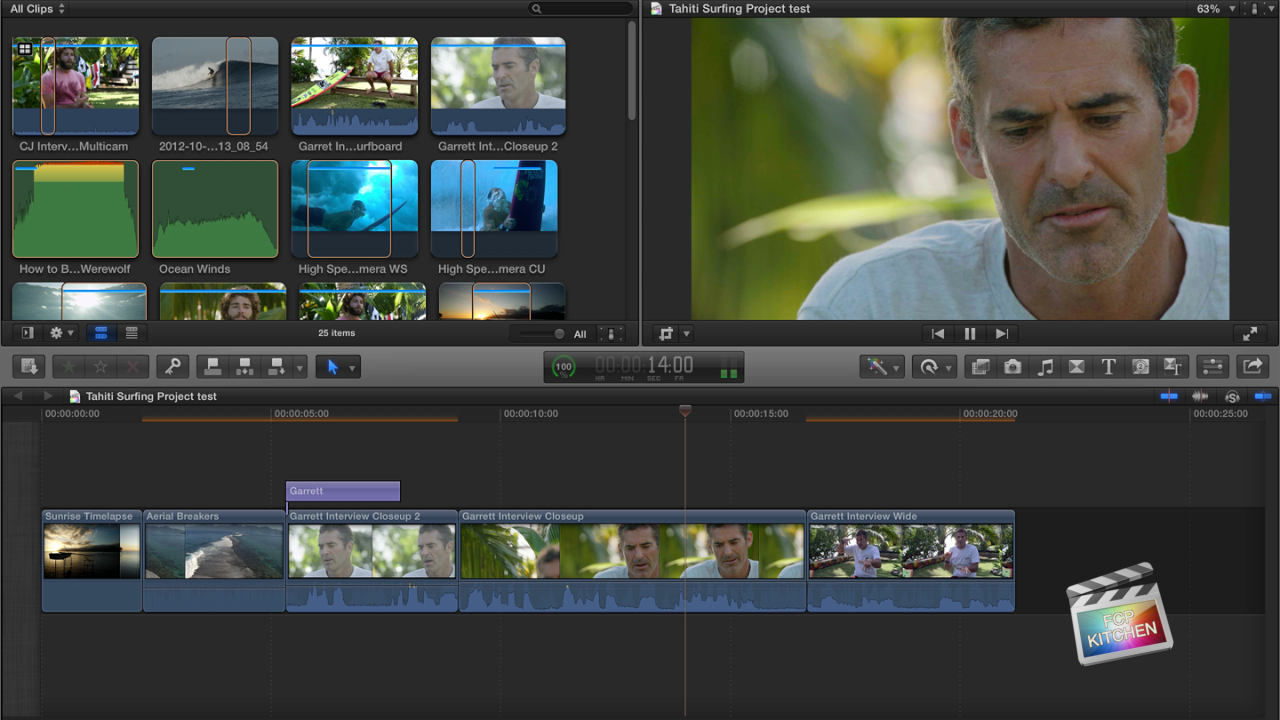
Task: Click the Share export icon
Action: (x=1253, y=366)
